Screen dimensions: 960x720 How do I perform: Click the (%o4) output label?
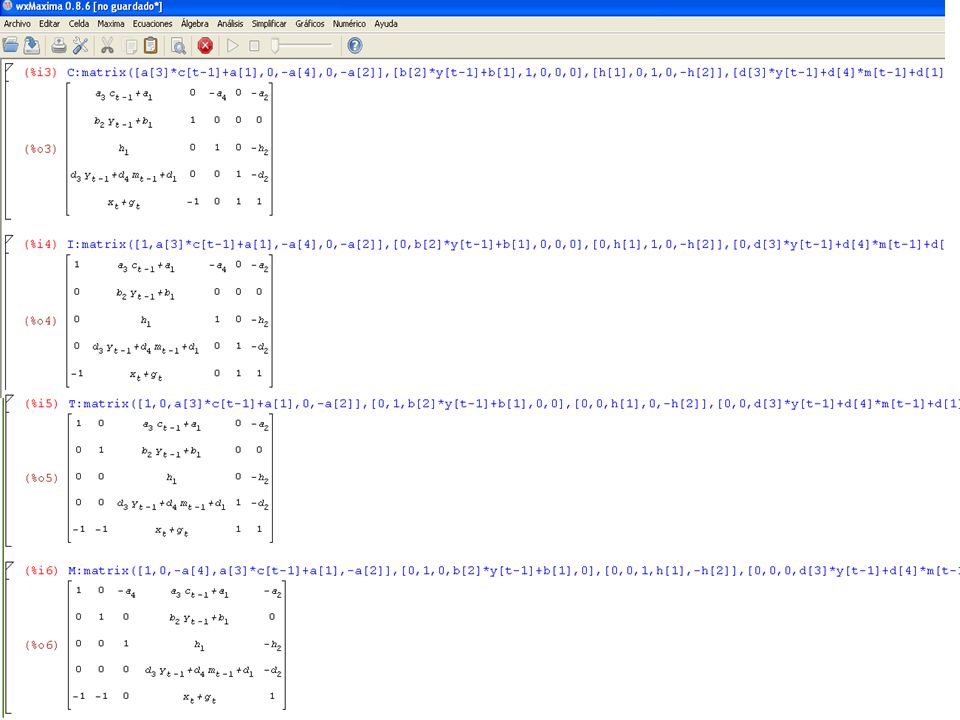pos(40,321)
